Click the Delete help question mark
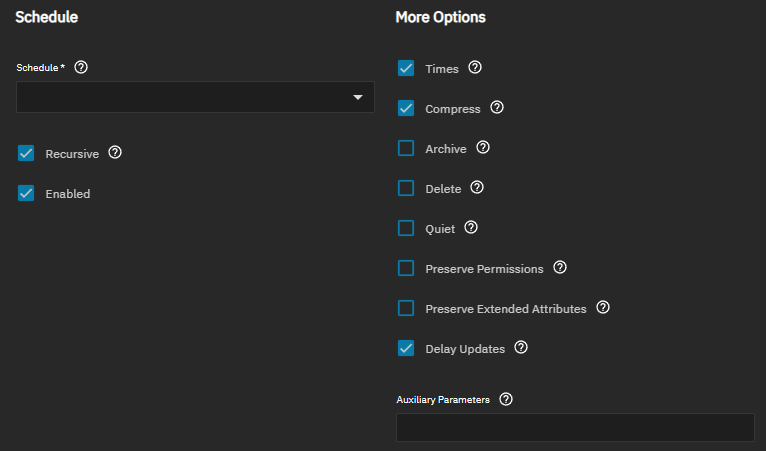 point(477,188)
